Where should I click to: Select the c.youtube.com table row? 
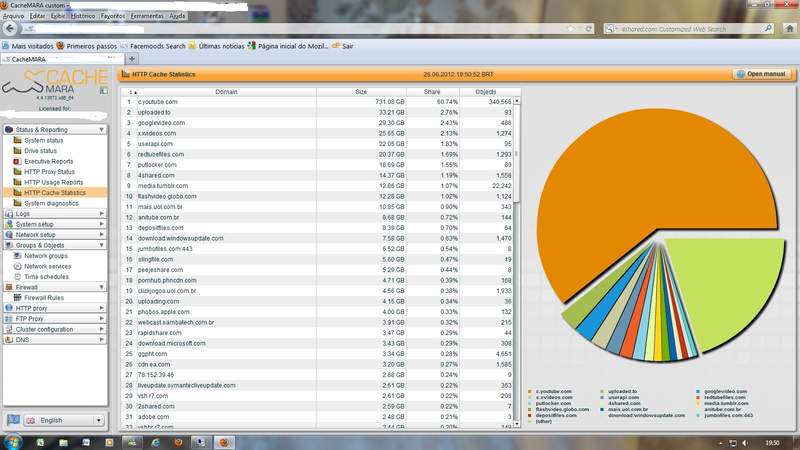pos(317,102)
